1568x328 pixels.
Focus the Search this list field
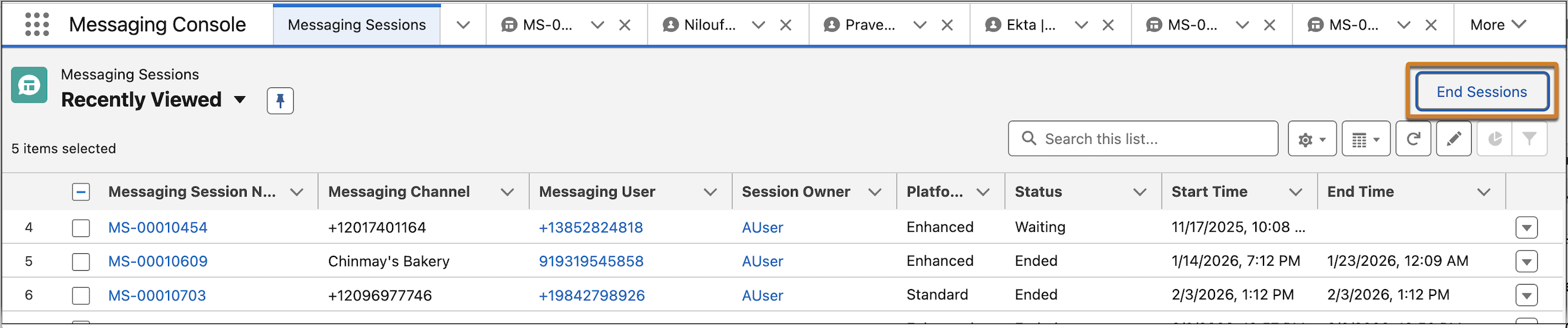pyautogui.click(x=1143, y=139)
